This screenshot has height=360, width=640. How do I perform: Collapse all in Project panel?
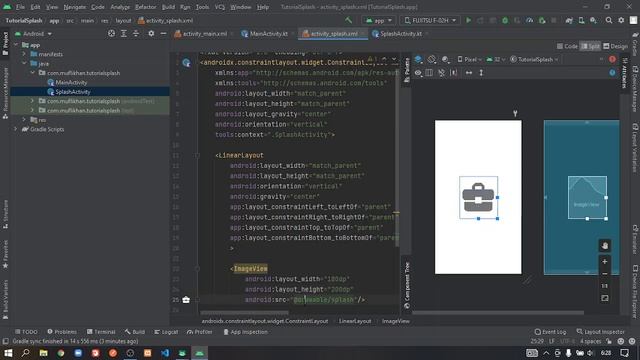(136, 33)
